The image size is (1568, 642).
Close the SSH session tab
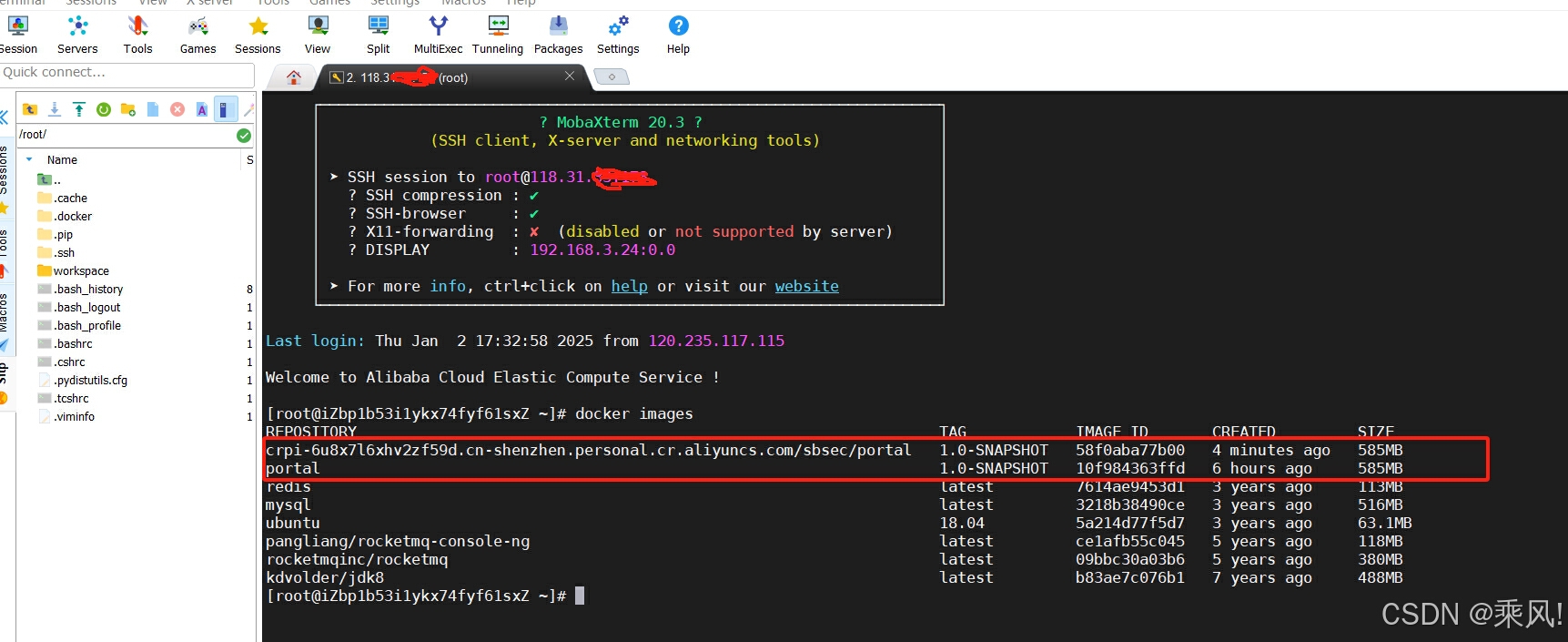pyautogui.click(x=570, y=76)
